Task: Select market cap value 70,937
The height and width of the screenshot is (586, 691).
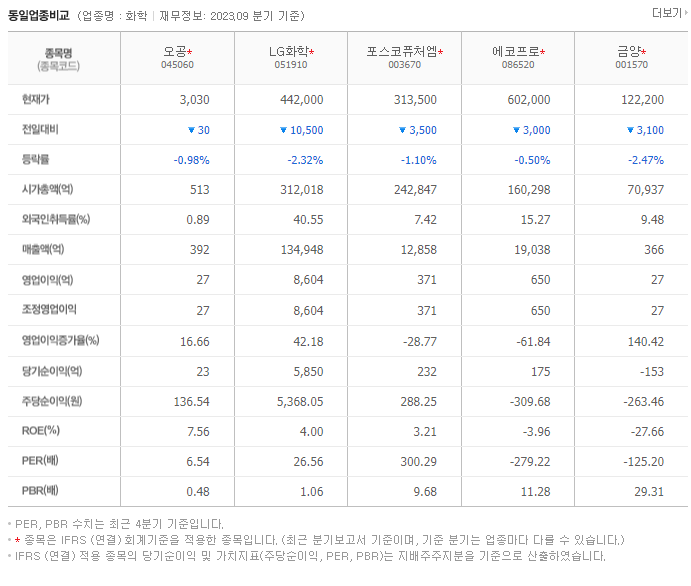Action: tap(646, 189)
